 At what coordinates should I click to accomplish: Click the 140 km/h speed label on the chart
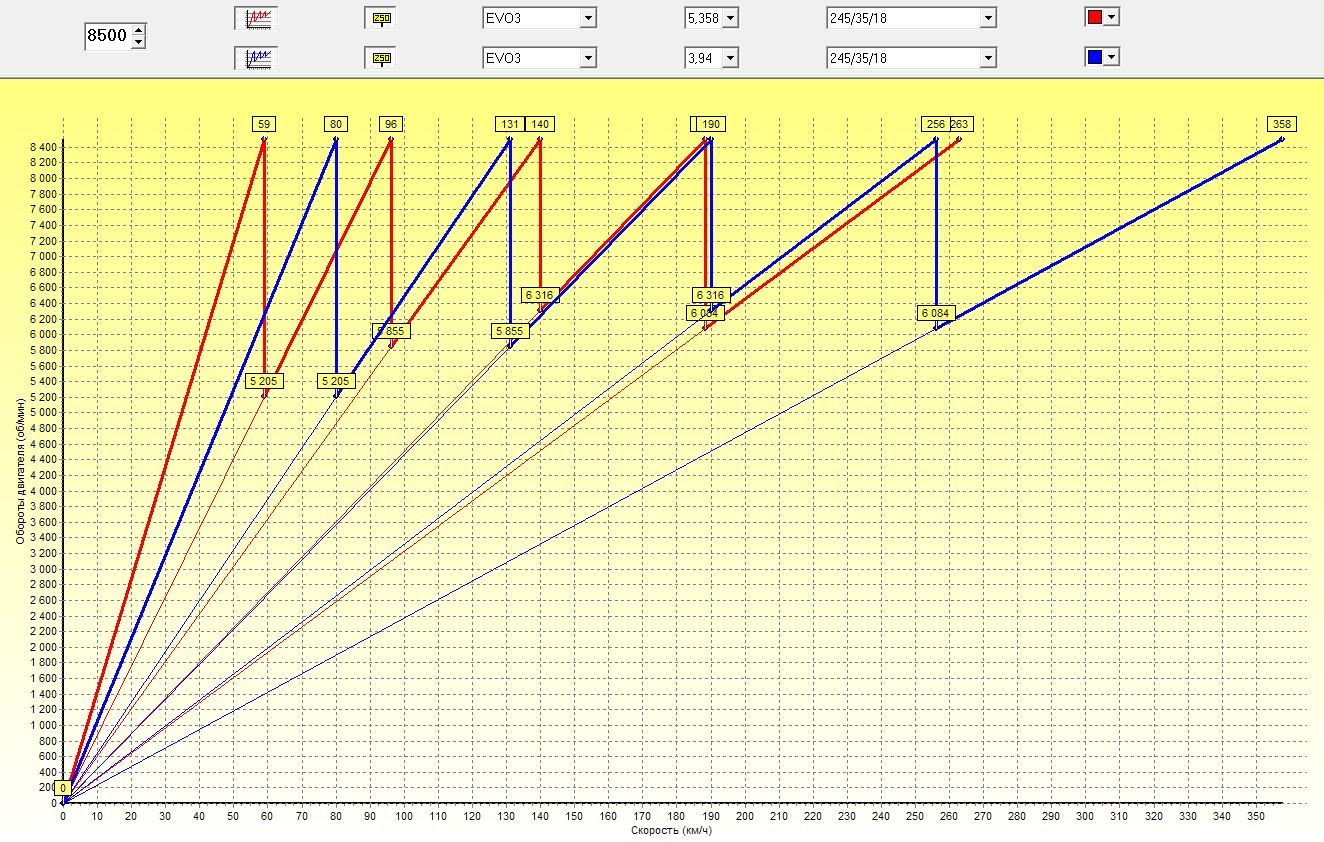(x=540, y=124)
